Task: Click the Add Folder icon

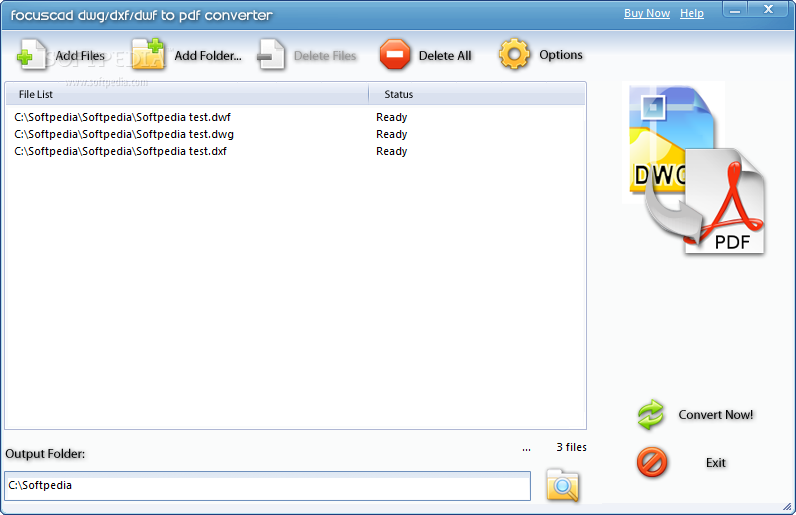Action: pyautogui.click(x=148, y=54)
